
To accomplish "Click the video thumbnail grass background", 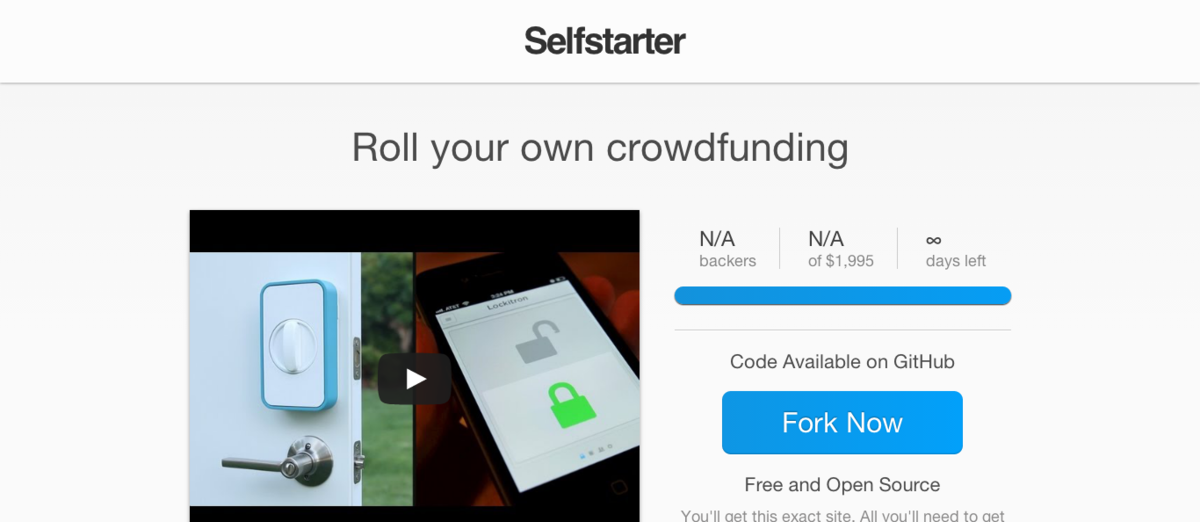I will 387,300.
